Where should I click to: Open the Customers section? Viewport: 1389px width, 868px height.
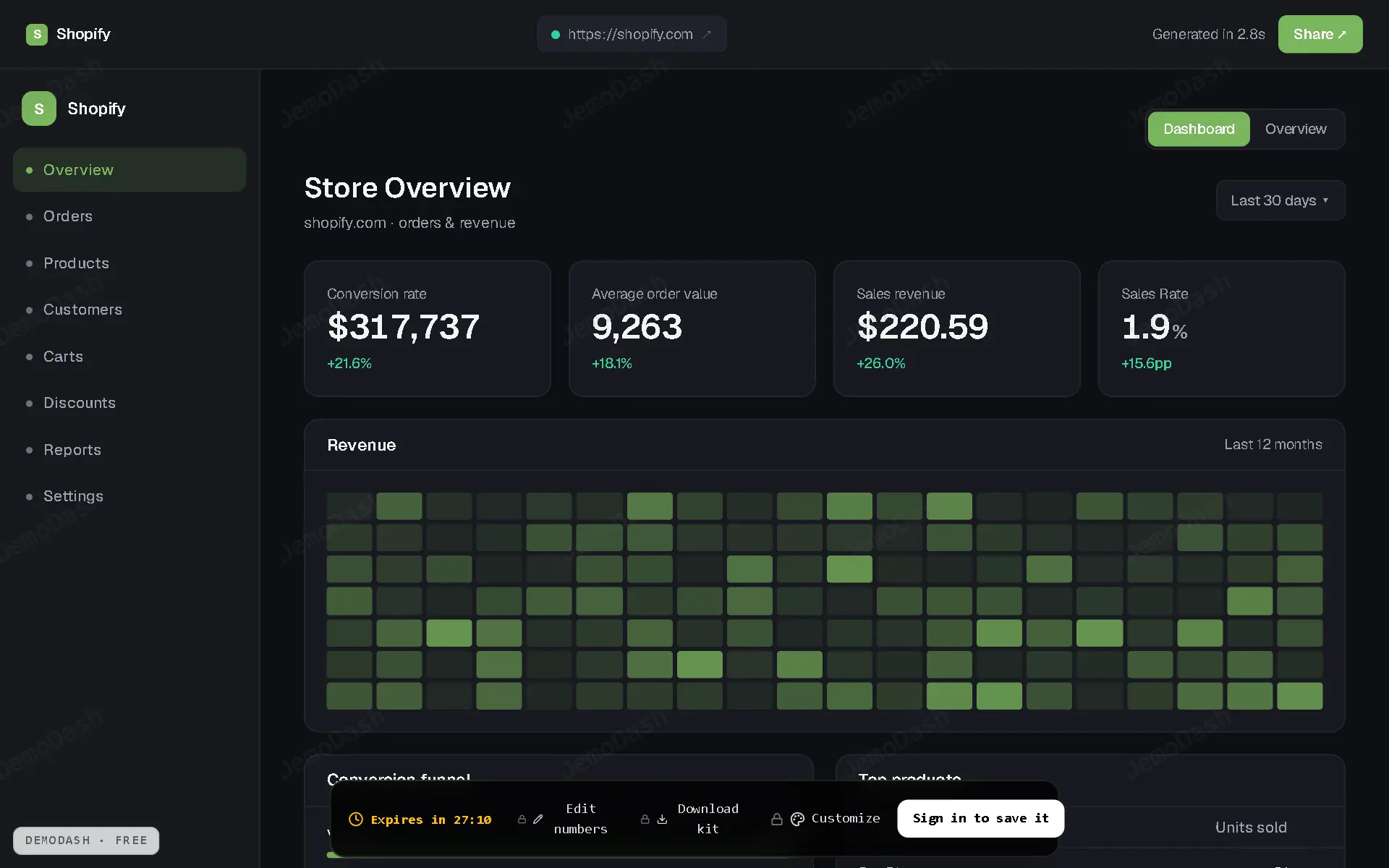129,310
